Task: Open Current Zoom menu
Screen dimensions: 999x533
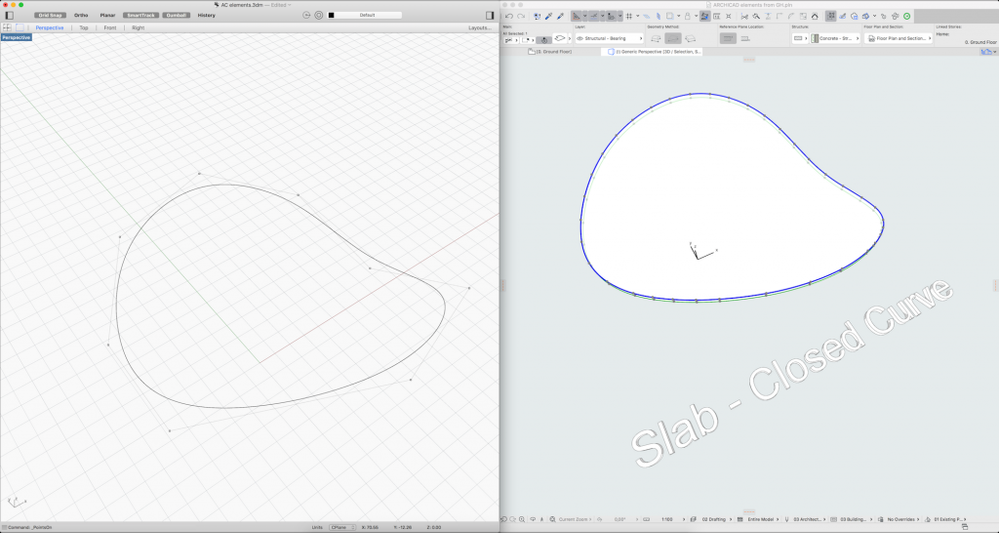Action: [x=573, y=520]
